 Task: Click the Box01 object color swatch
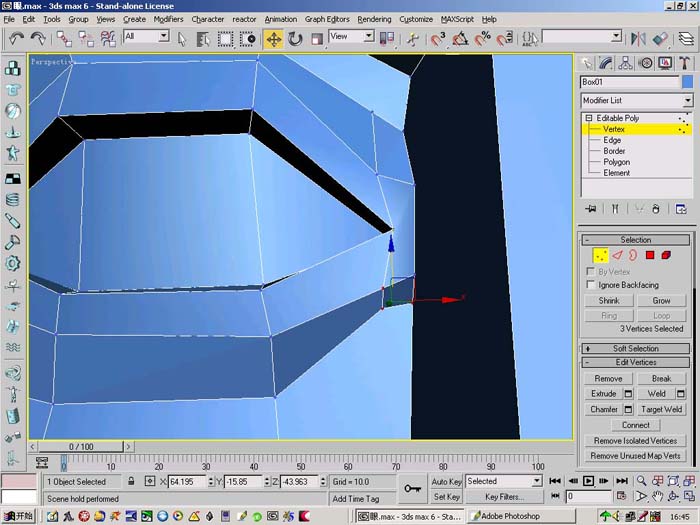point(688,82)
